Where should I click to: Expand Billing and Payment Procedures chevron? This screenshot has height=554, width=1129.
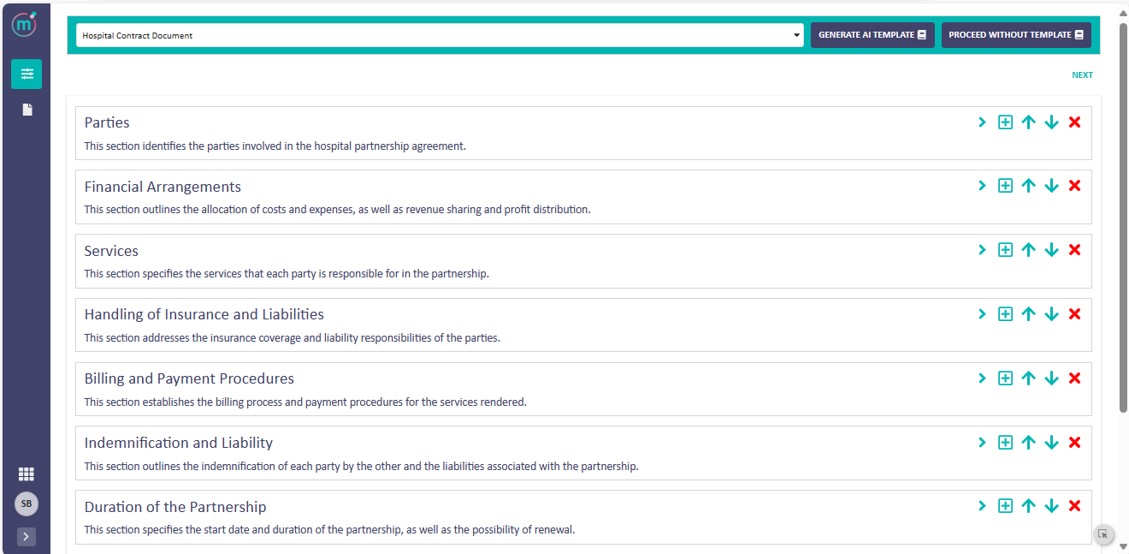(981, 378)
